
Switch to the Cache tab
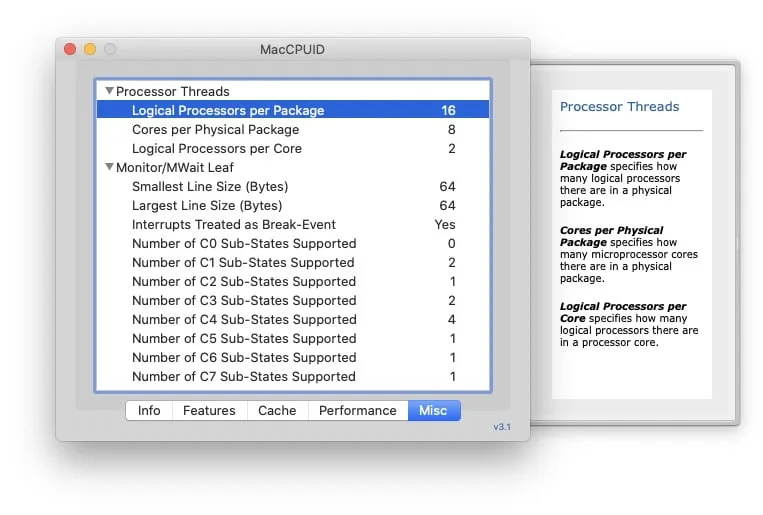click(277, 410)
